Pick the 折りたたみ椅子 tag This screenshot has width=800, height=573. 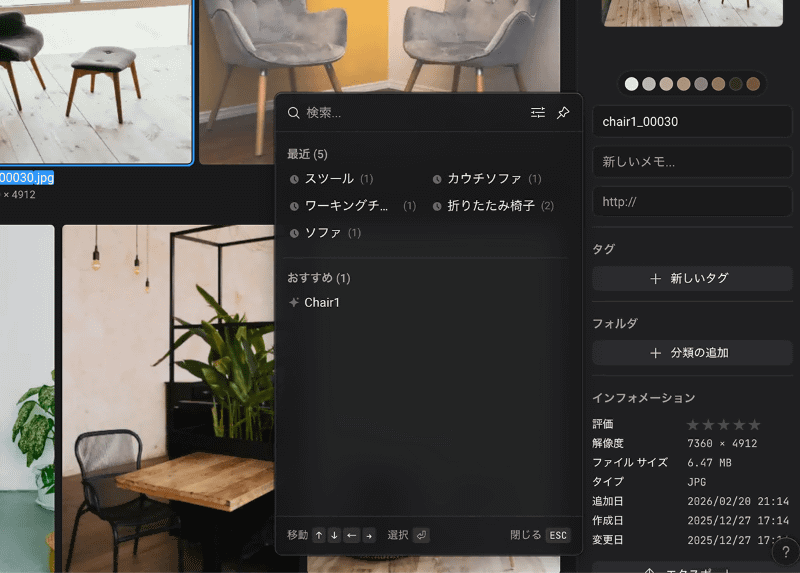(x=493, y=206)
